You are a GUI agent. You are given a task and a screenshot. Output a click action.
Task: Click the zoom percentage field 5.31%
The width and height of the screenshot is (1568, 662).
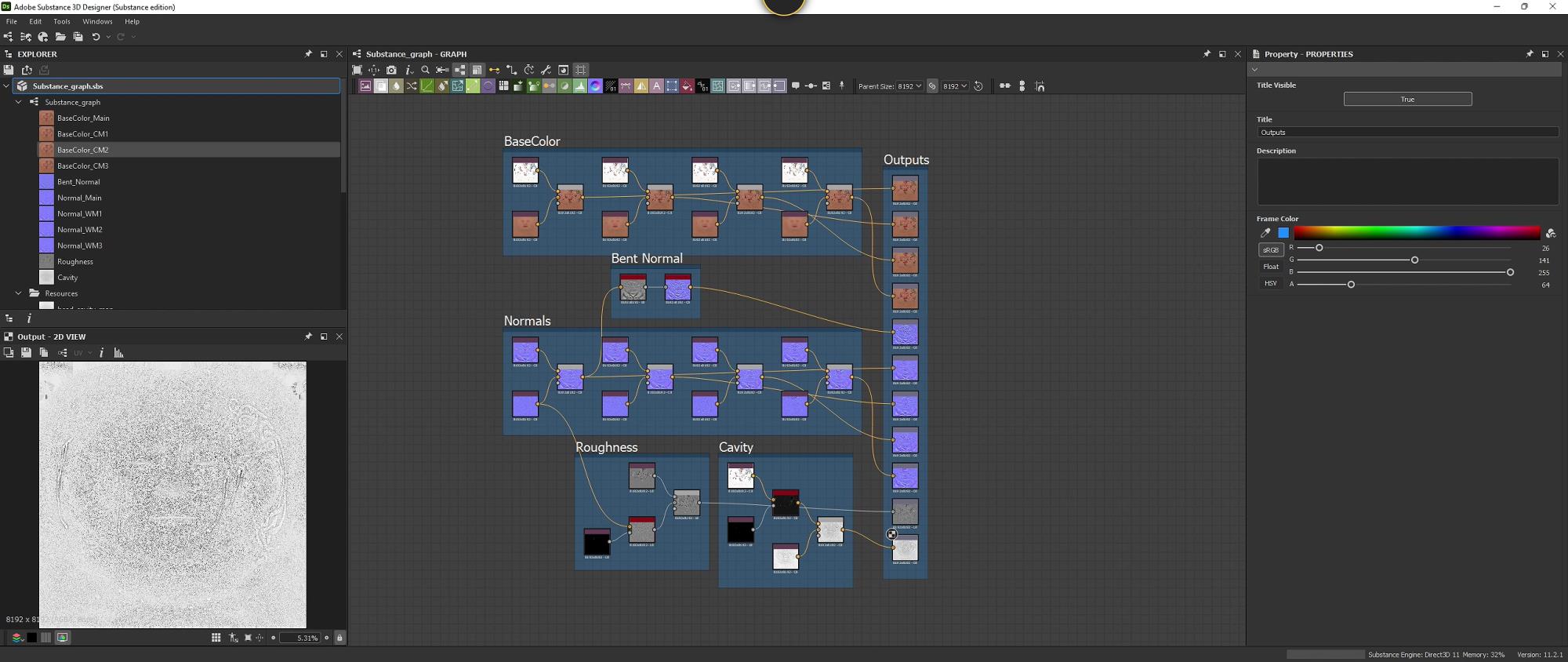300,638
